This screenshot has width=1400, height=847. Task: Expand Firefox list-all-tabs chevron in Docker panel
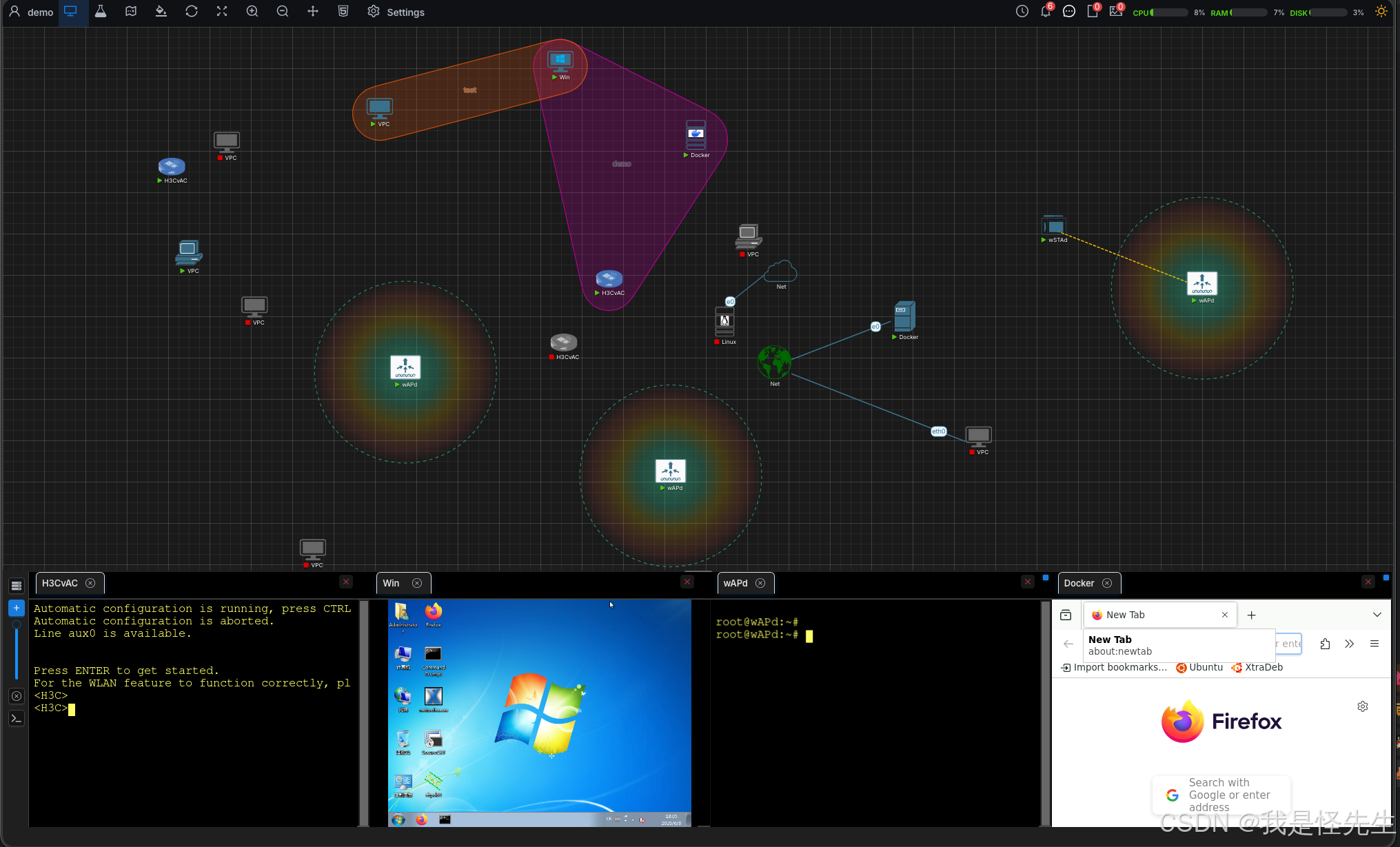coord(1377,615)
